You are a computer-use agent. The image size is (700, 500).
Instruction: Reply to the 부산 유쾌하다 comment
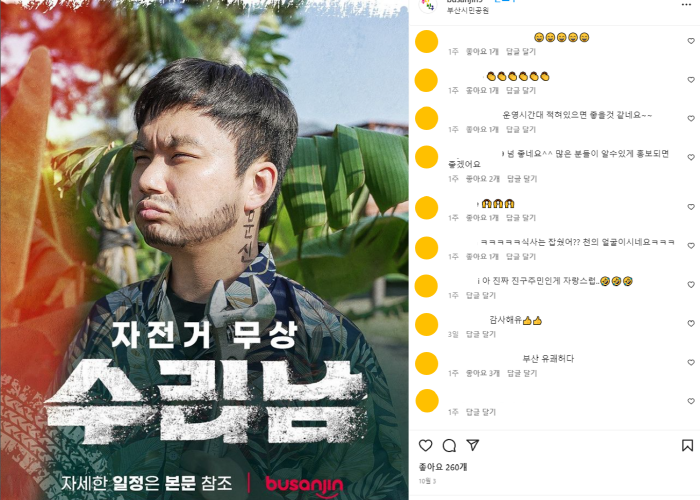pyautogui.click(x=522, y=373)
